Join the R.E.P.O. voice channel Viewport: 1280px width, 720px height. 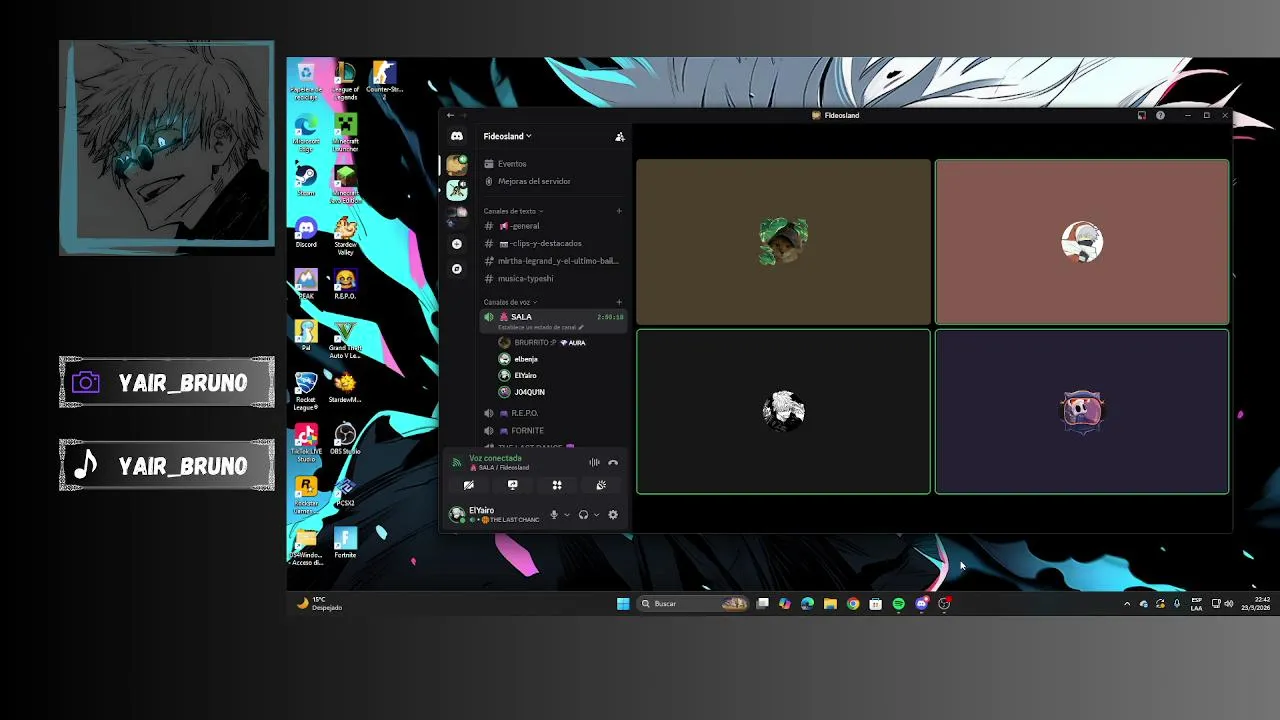point(552,413)
